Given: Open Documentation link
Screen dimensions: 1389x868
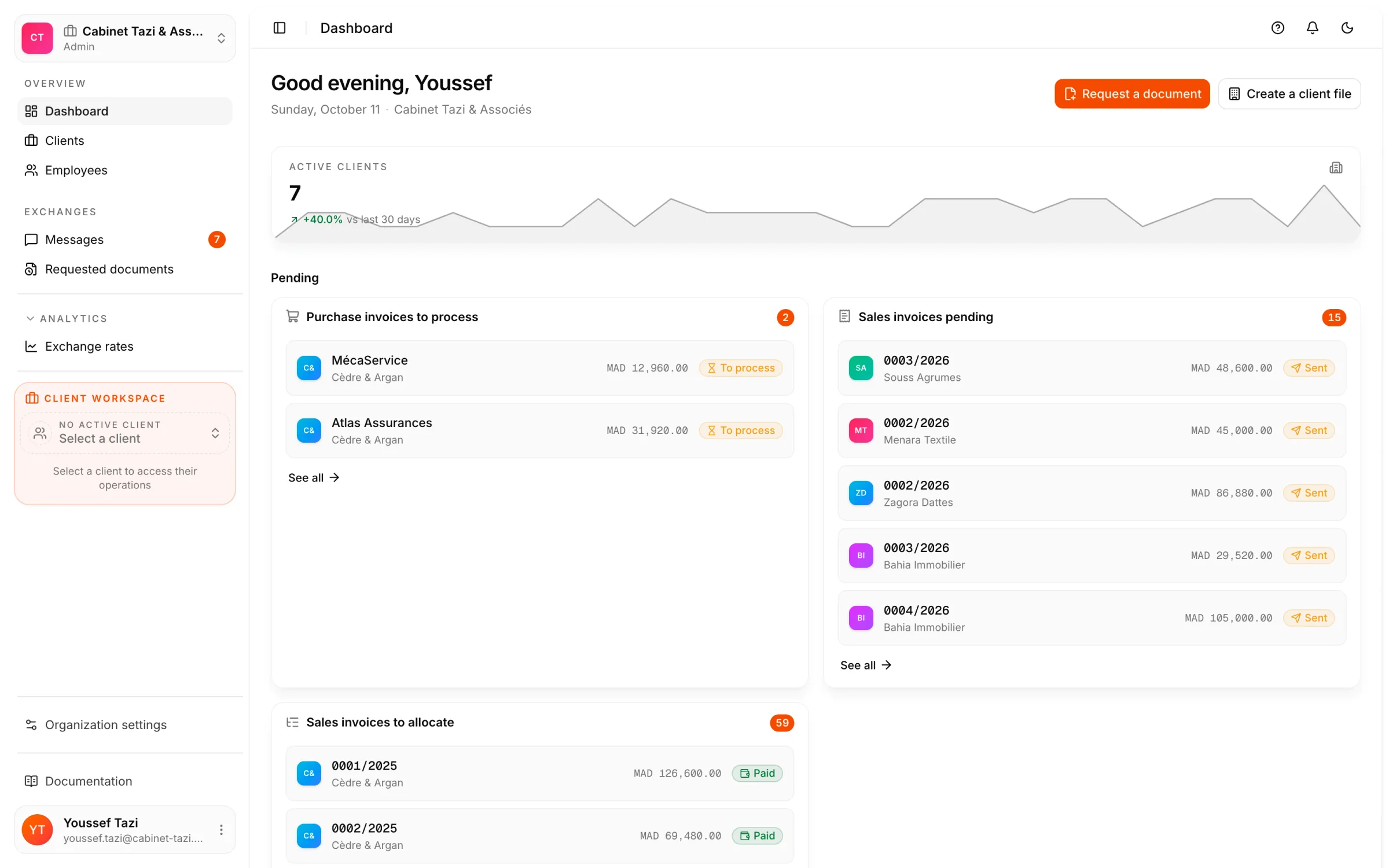Looking at the screenshot, I should pos(125,781).
